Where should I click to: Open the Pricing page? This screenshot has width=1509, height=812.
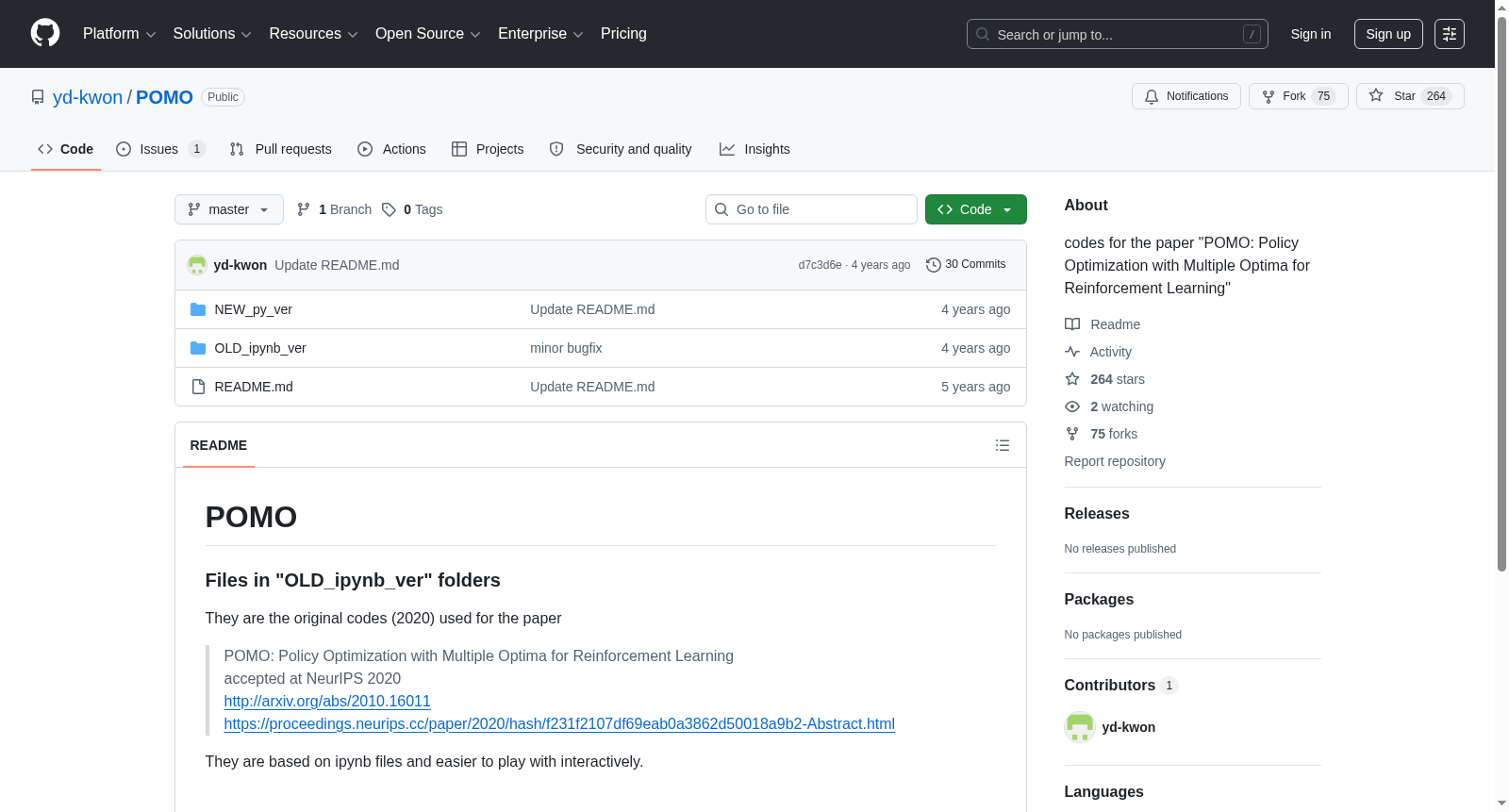tap(623, 34)
